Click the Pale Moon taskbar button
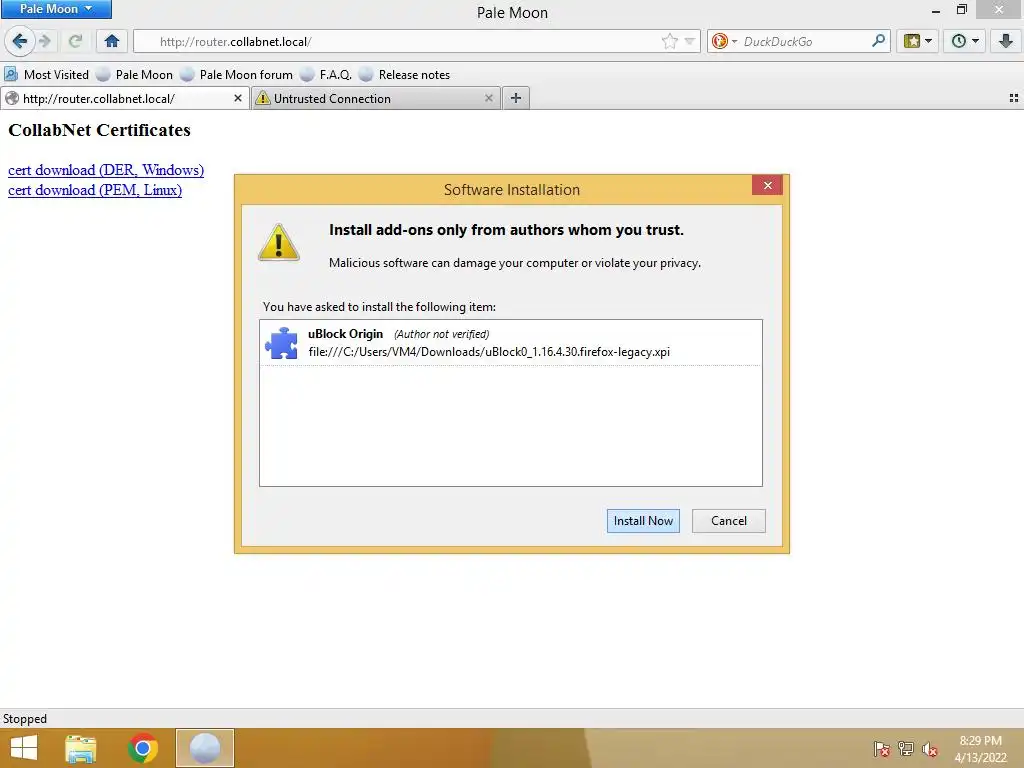 204,748
